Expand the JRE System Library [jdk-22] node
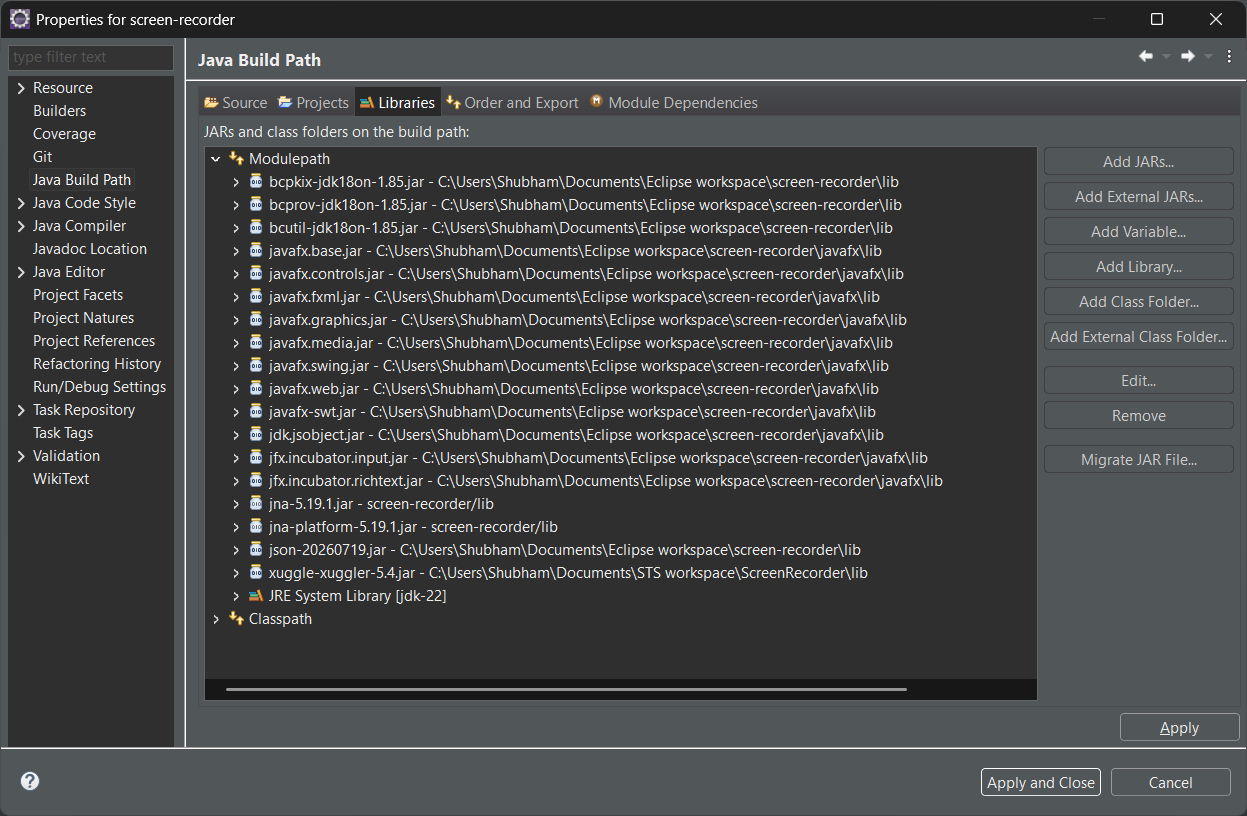The width and height of the screenshot is (1247, 816). [x=236, y=597]
